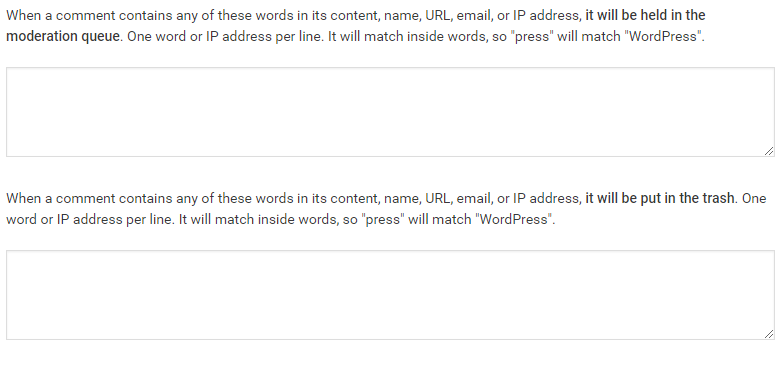
Task: Click the bold text 'it will be put in the trash'
Action: click(659, 198)
